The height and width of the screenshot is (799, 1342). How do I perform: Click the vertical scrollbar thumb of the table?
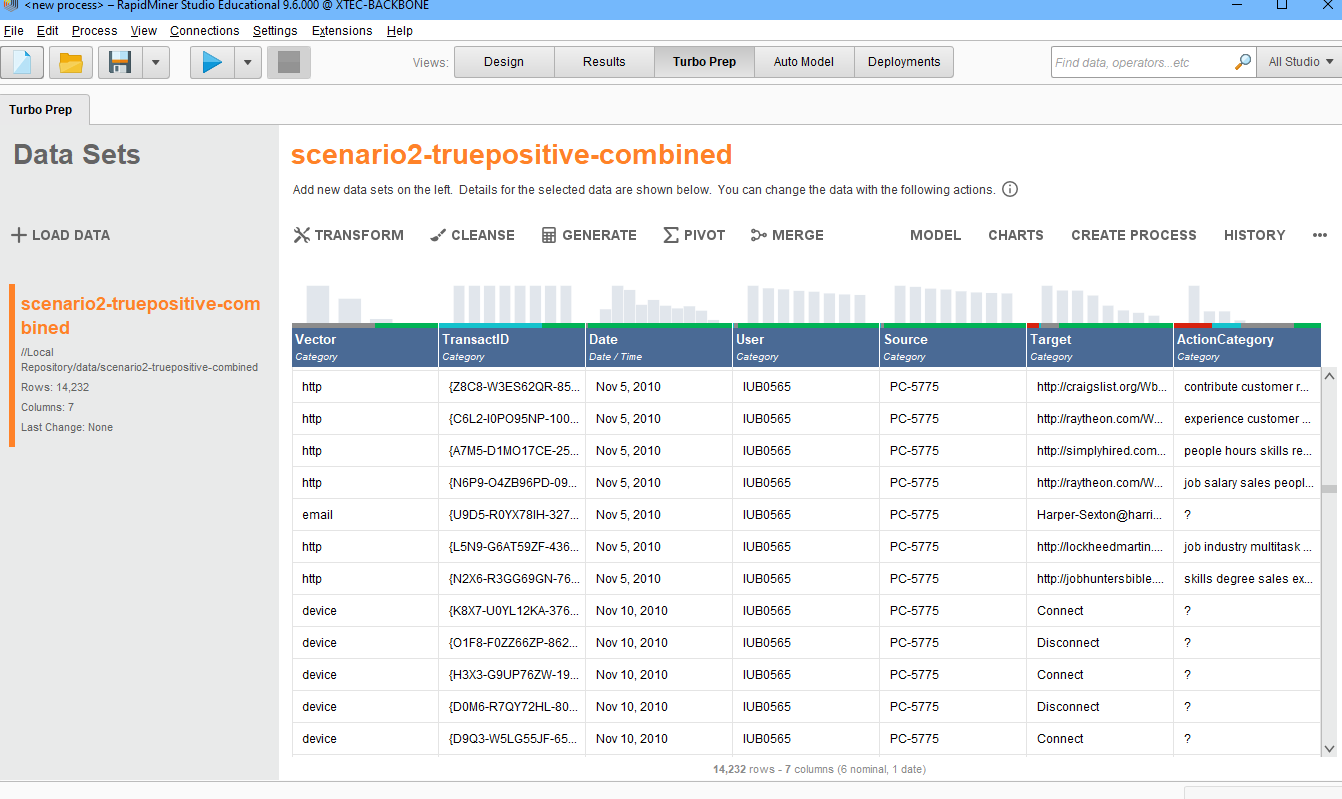coord(1329,489)
